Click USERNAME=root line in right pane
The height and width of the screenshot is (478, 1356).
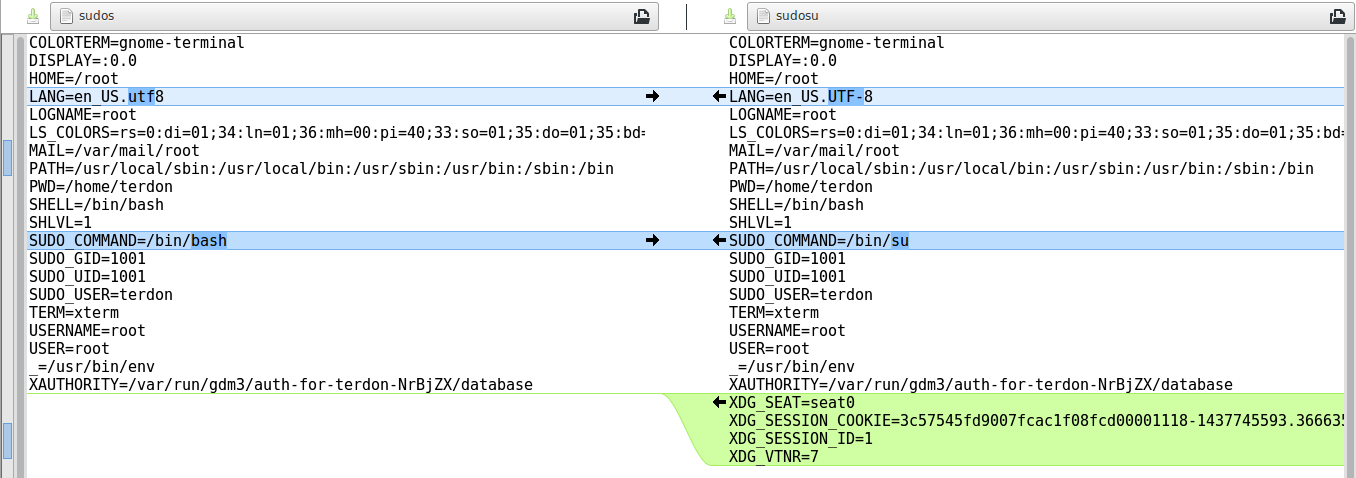tap(787, 331)
